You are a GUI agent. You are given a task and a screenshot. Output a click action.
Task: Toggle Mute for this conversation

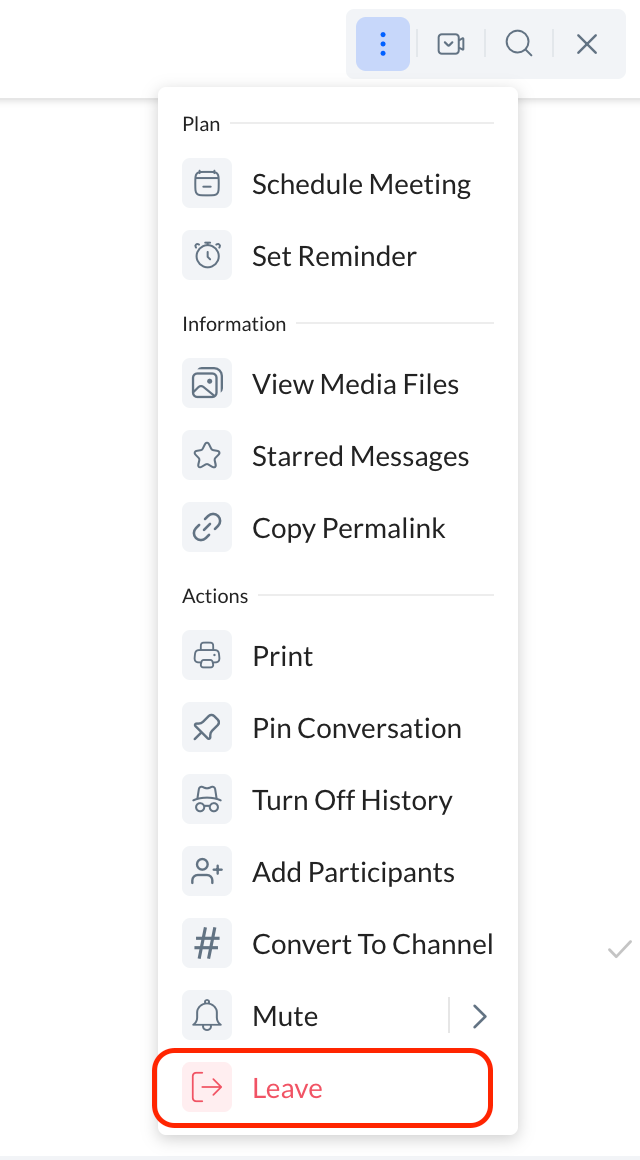click(285, 1016)
